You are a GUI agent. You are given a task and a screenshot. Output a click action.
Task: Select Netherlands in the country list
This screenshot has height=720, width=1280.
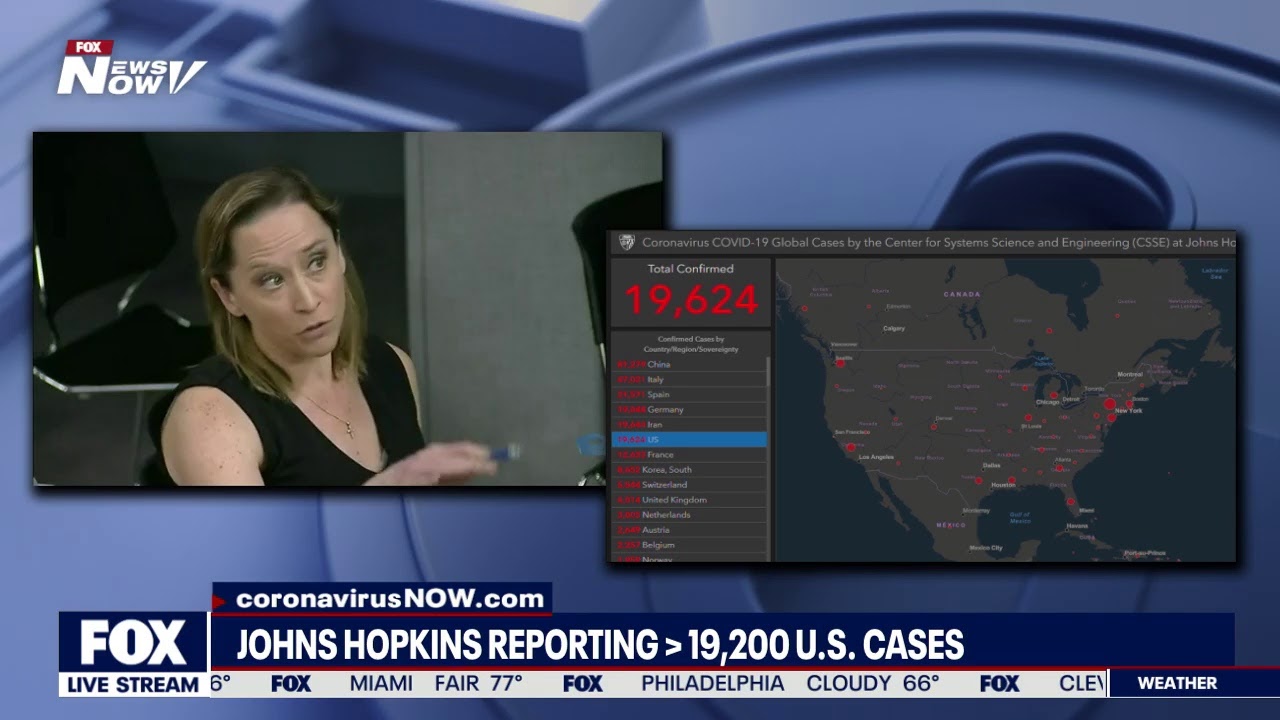coord(689,514)
